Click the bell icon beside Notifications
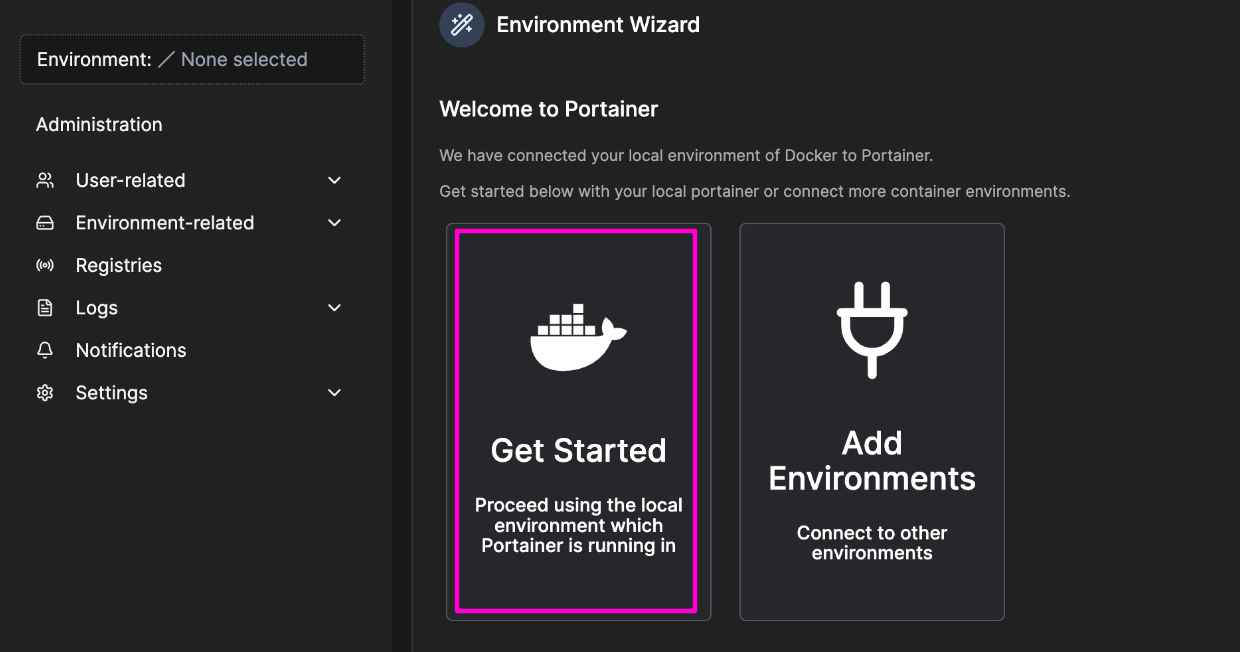 45,351
